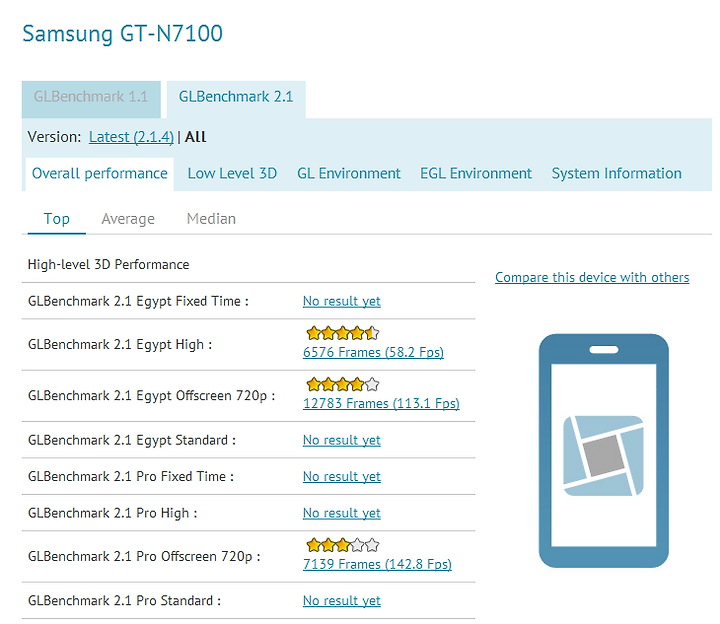The width and height of the screenshot is (720, 624).
Task: Open 12783 Frames (113.1 Fps) result
Action: [381, 403]
